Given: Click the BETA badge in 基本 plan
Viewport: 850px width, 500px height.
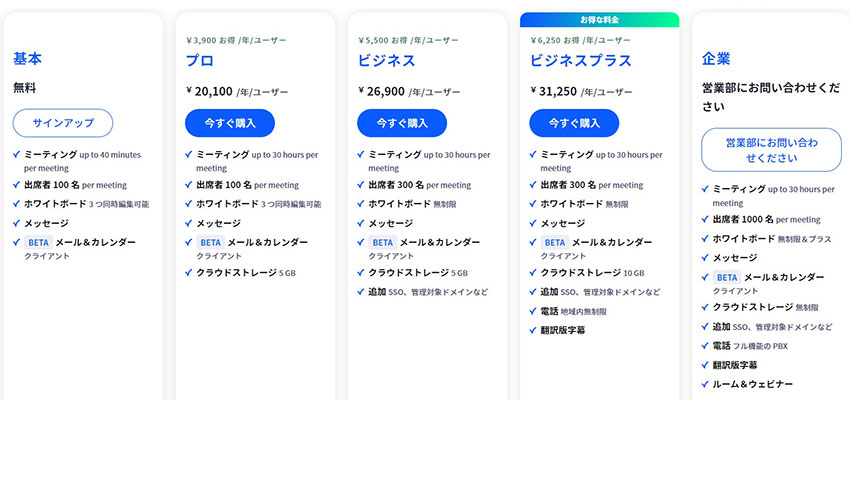Looking at the screenshot, I should click(x=39, y=242).
